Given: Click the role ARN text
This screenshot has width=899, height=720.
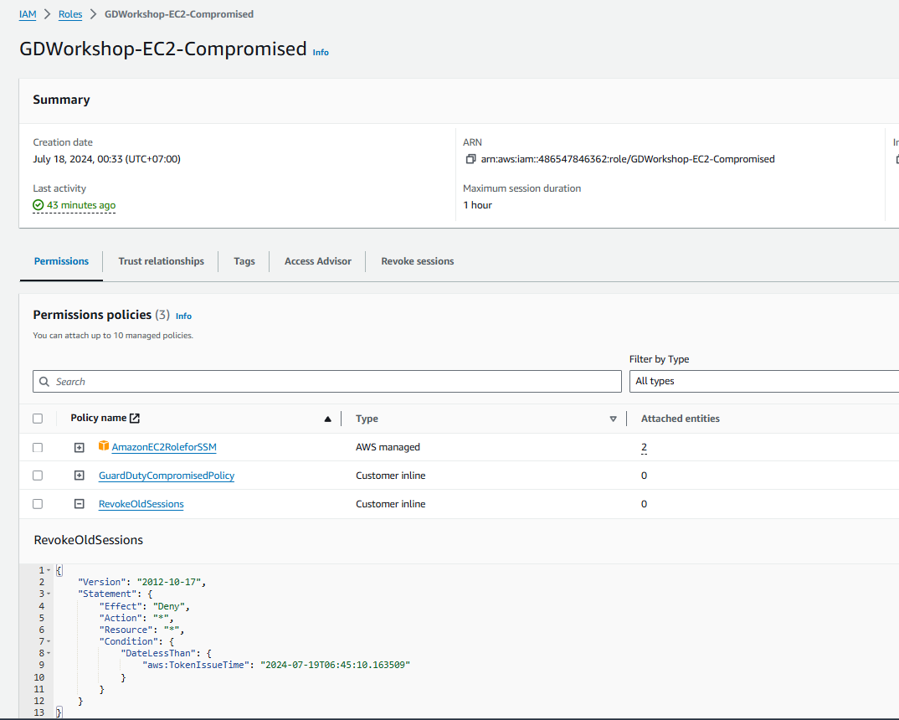Looking at the screenshot, I should tap(628, 159).
